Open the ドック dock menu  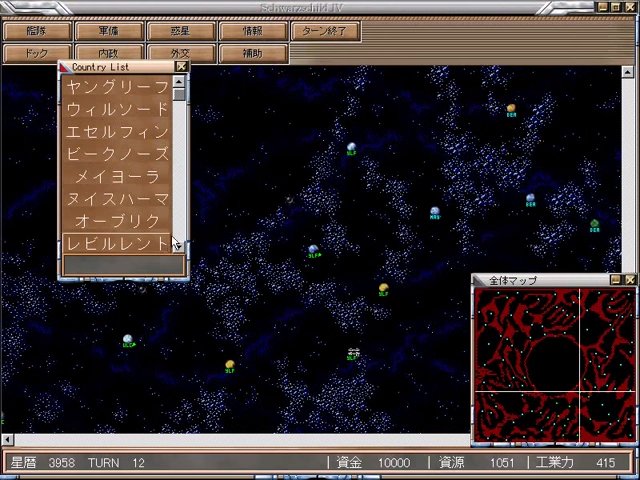[37, 53]
